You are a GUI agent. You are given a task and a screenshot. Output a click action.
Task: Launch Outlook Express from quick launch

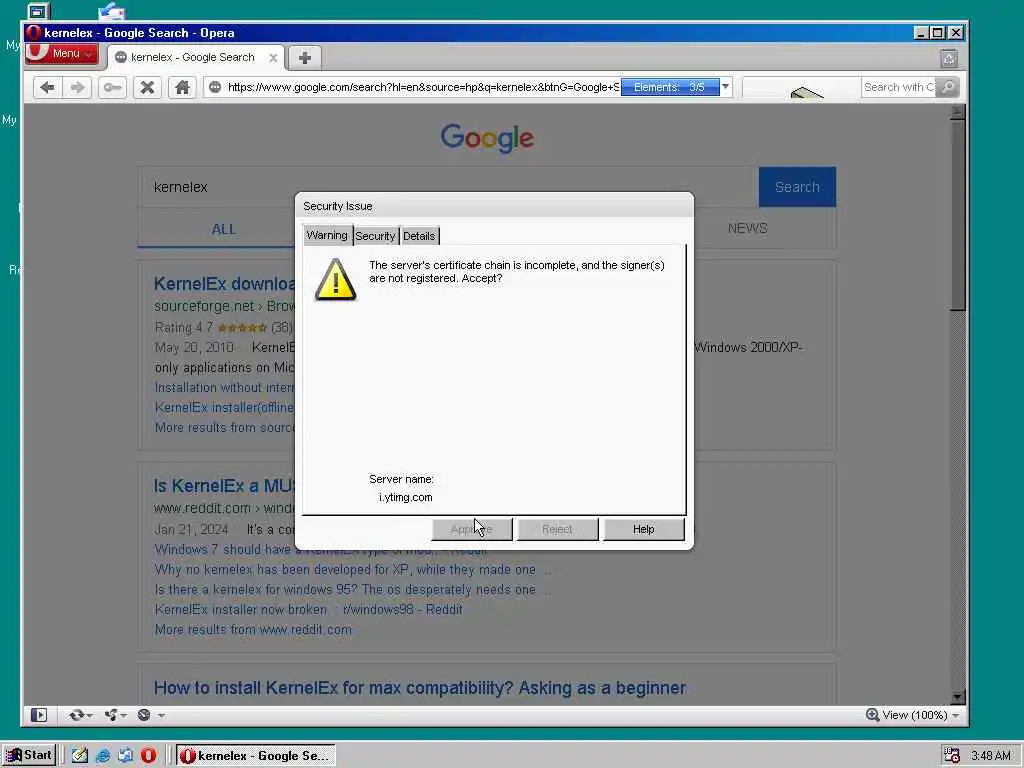tap(125, 755)
